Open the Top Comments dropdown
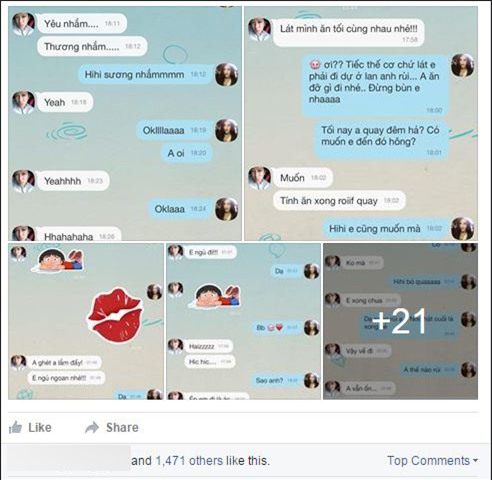The width and height of the screenshot is (492, 480). 432,461
